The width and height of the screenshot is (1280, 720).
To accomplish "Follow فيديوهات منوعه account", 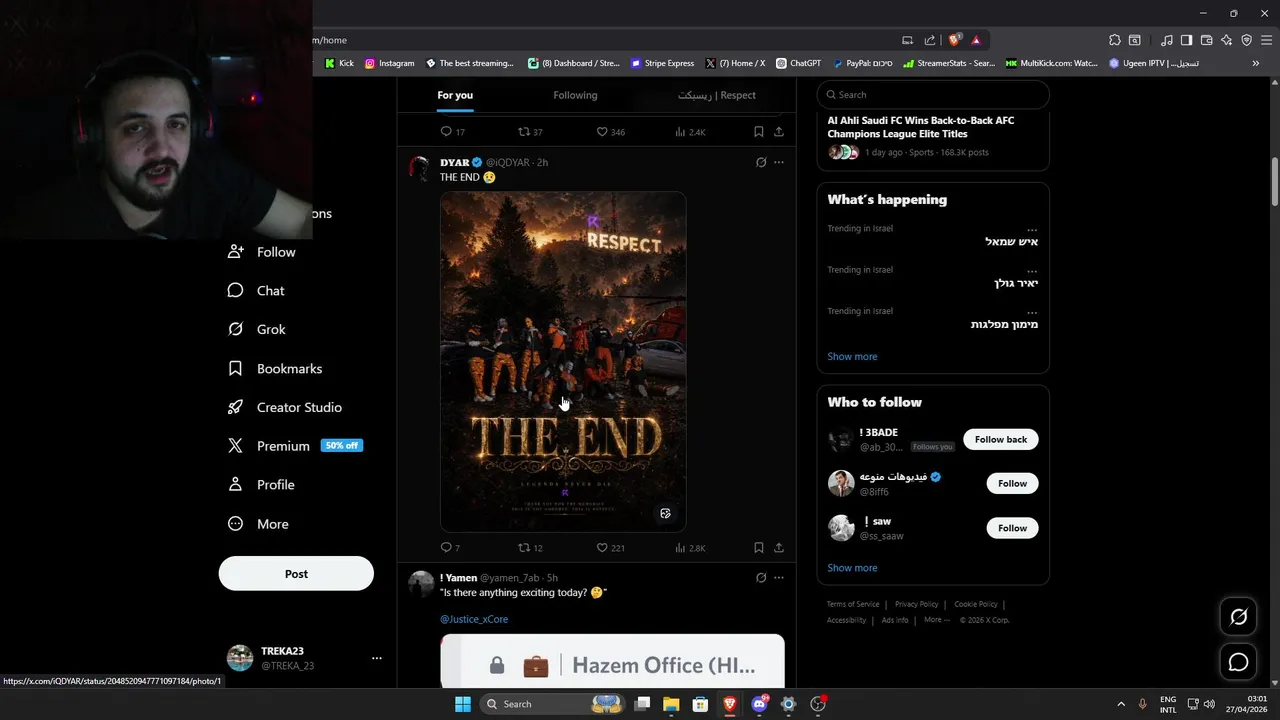I will click(x=1012, y=483).
